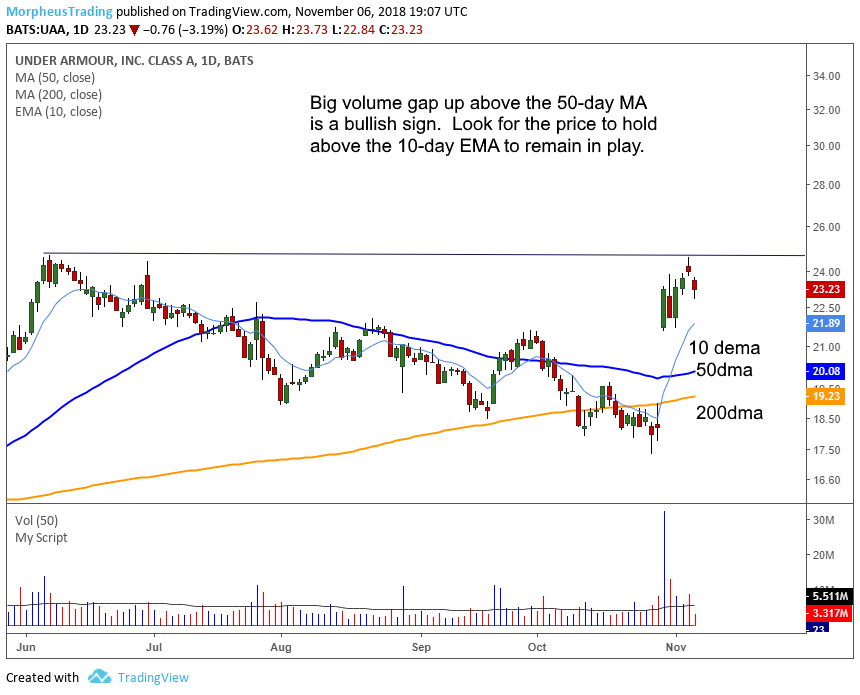Click the 16.60 price axis label
This screenshot has width=860, height=695.
[827, 480]
